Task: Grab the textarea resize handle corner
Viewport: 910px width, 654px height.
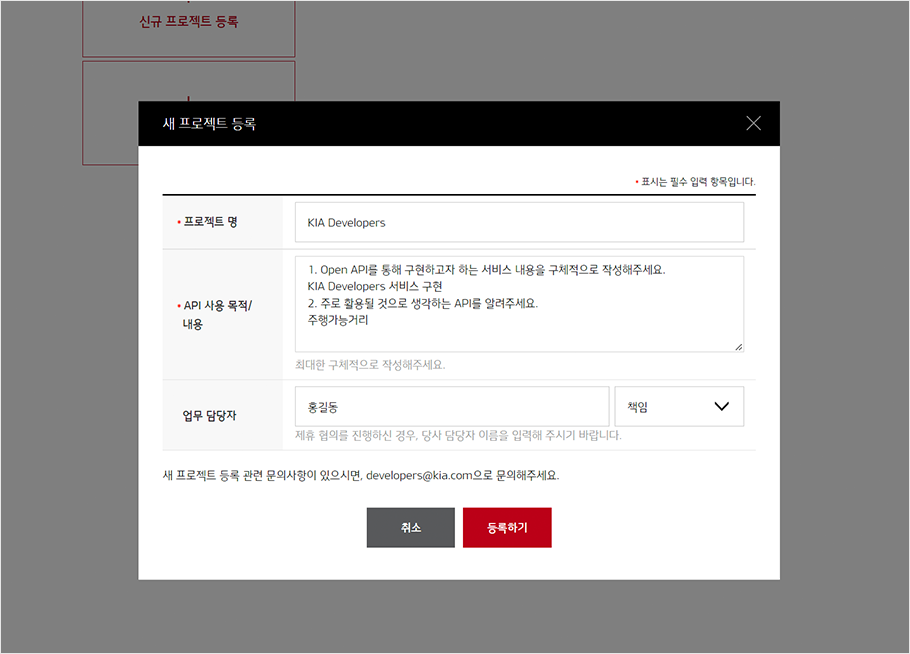Action: [x=738, y=347]
